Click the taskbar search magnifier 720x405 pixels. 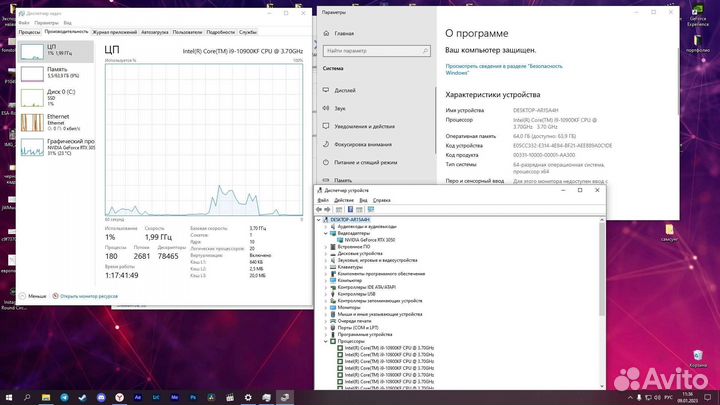coord(27,397)
